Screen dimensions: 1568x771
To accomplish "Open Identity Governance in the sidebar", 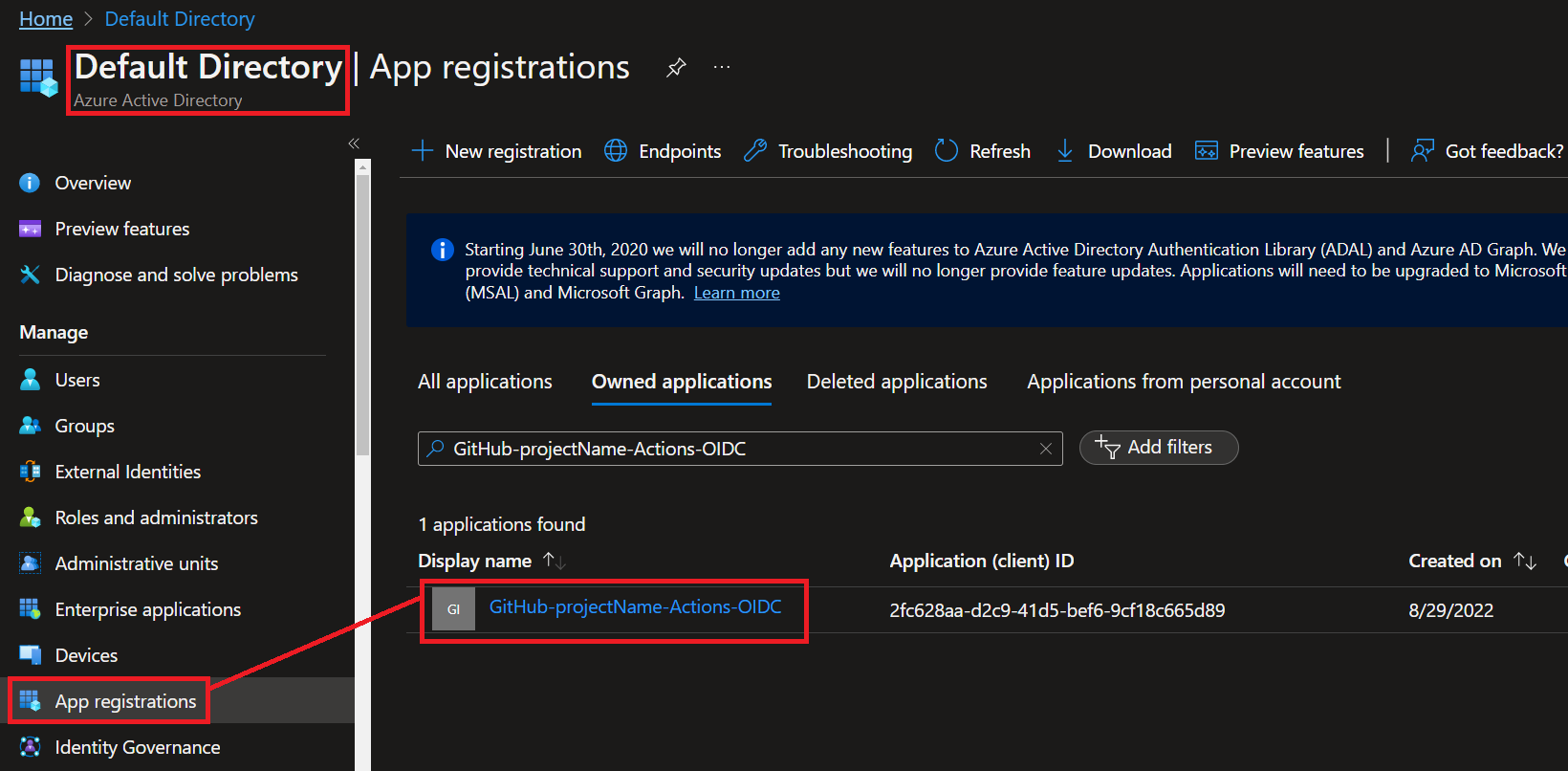I will coord(138,747).
